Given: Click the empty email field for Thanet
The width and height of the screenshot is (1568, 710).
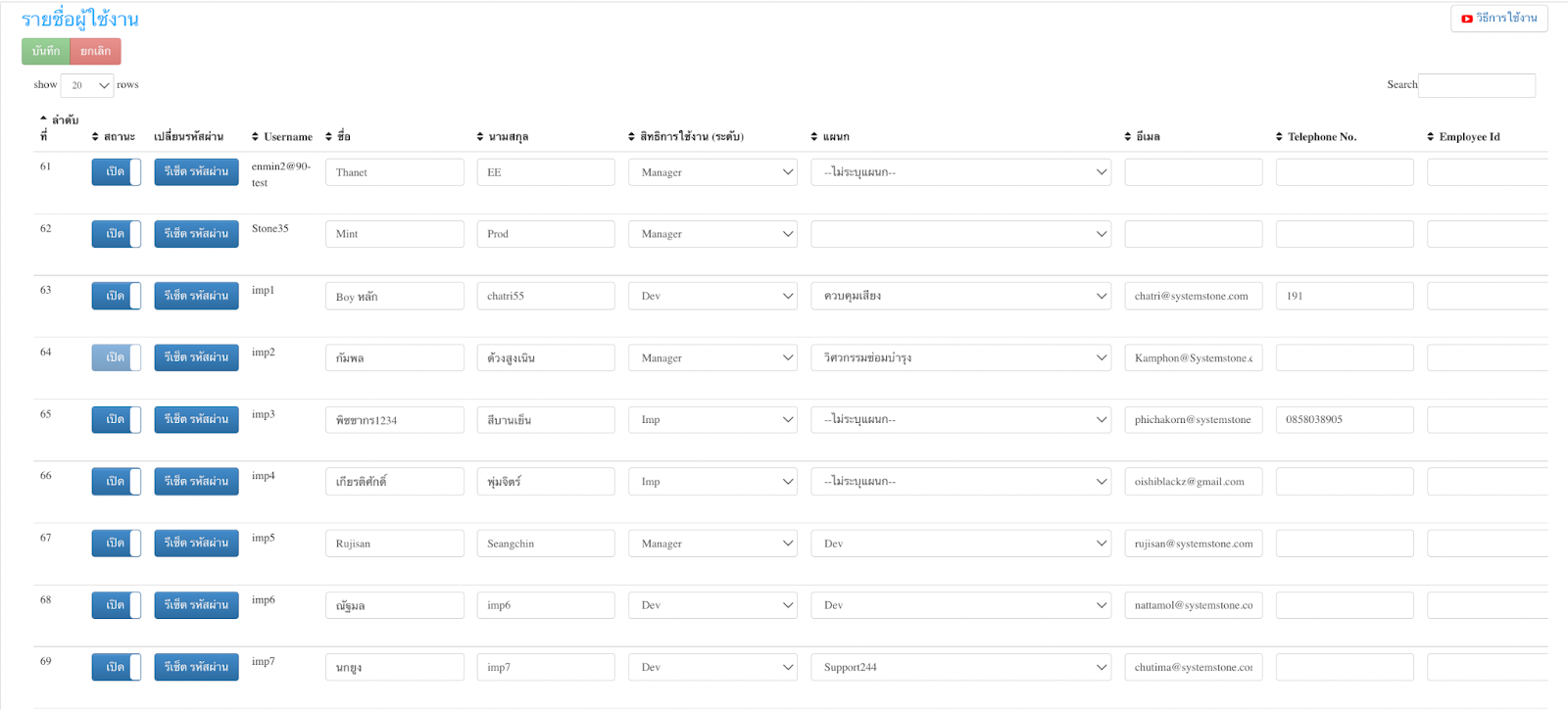Looking at the screenshot, I should pyautogui.click(x=1194, y=172).
